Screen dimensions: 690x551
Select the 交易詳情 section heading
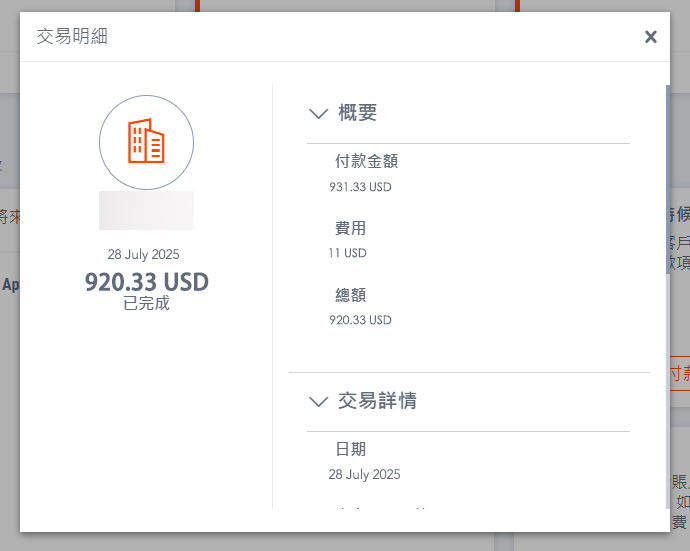coord(377,400)
